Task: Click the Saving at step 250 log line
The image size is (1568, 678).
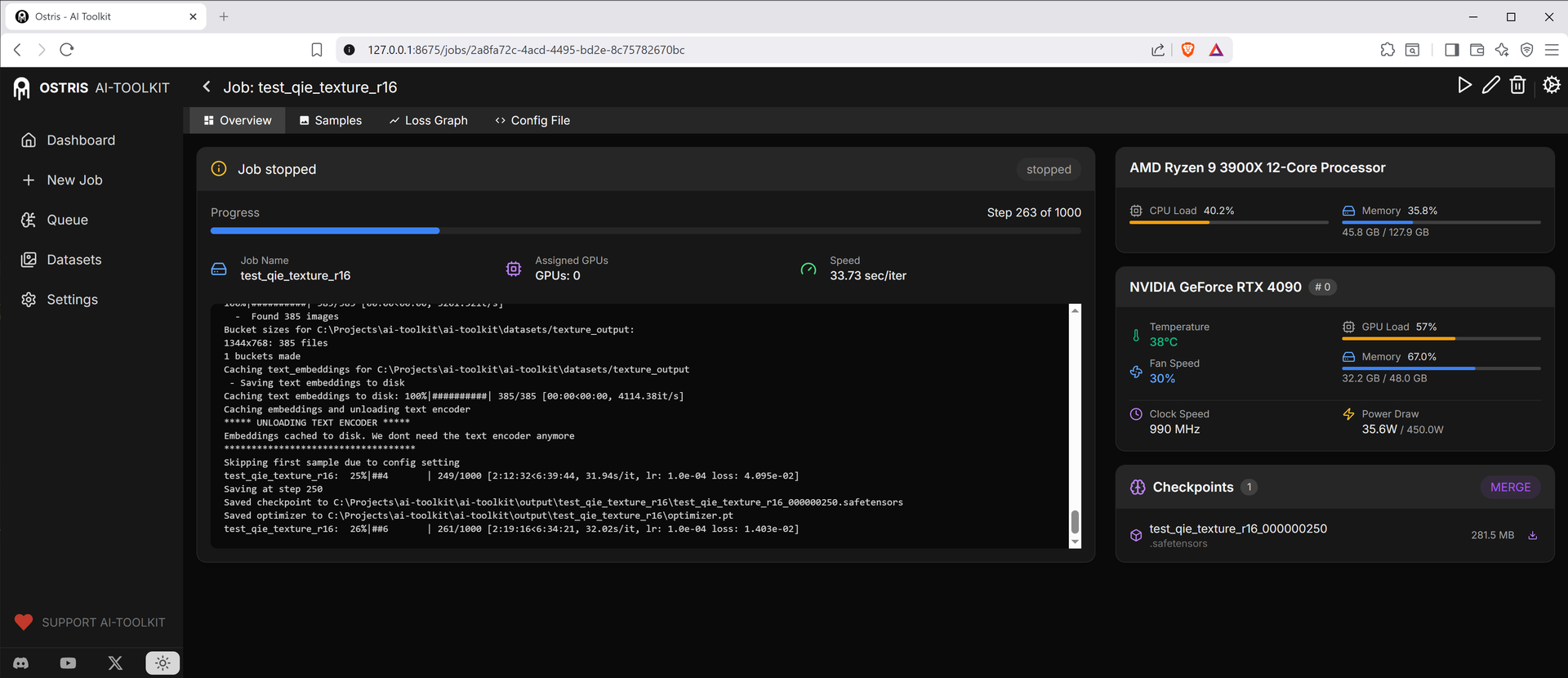Action: (274, 489)
